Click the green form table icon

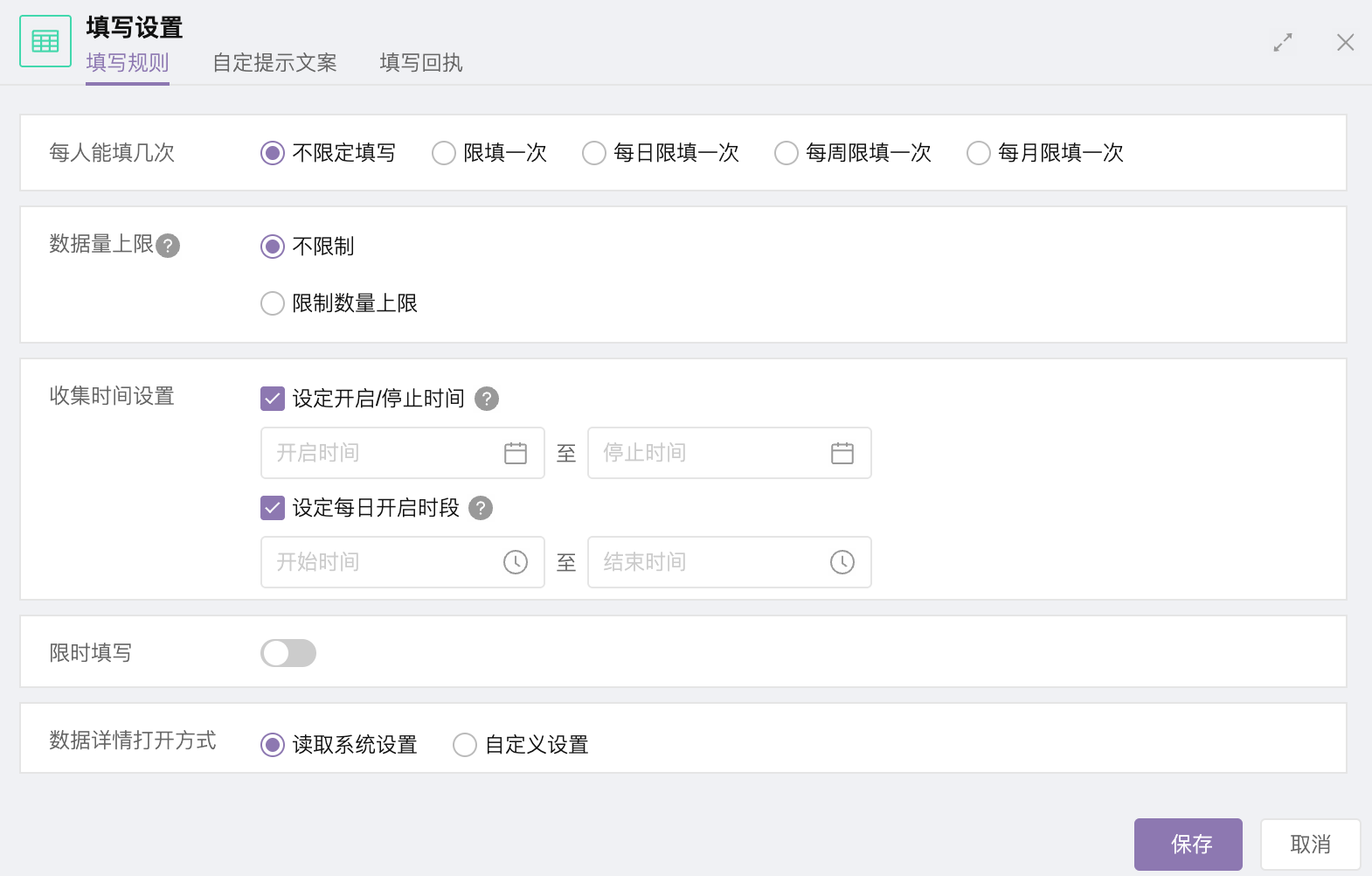coord(45,41)
